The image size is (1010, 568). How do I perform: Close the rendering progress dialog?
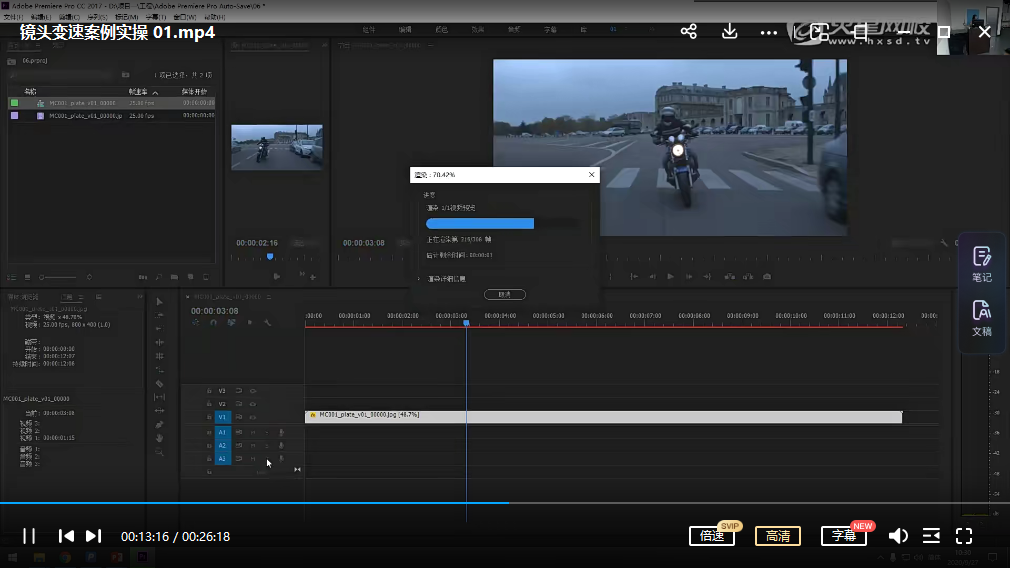591,175
